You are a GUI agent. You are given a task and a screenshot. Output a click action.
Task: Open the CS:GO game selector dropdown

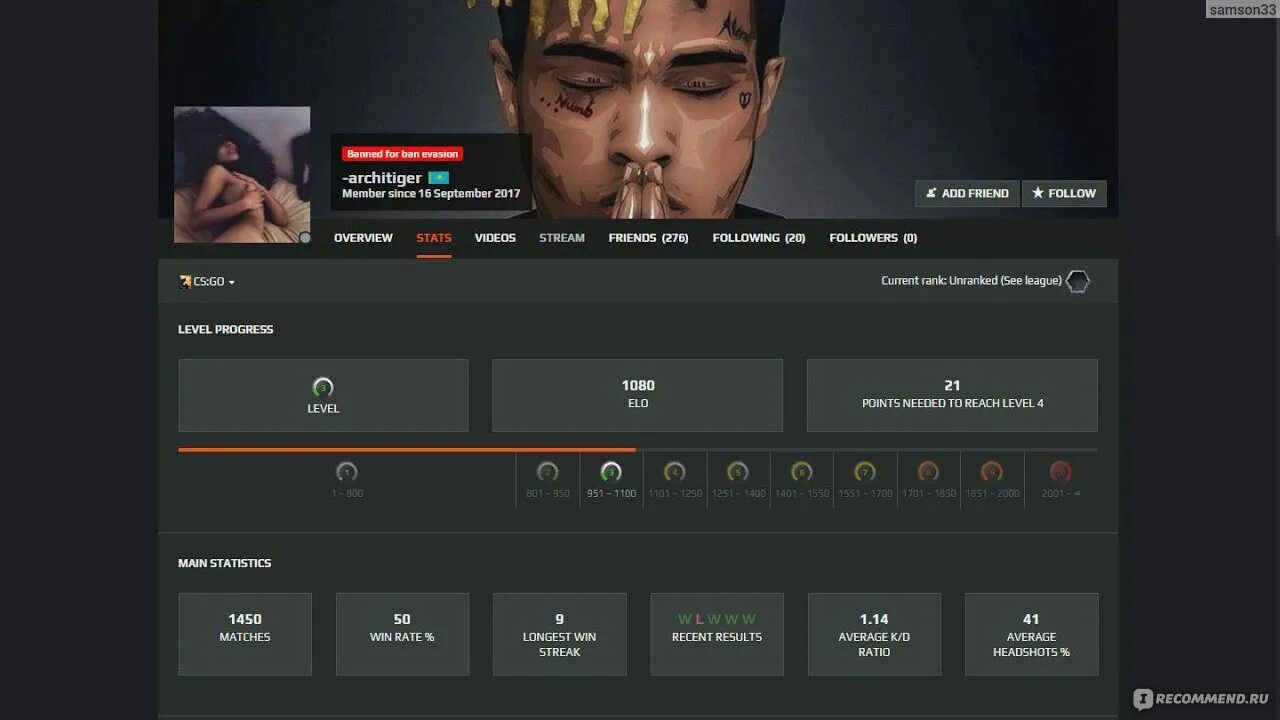tap(207, 282)
